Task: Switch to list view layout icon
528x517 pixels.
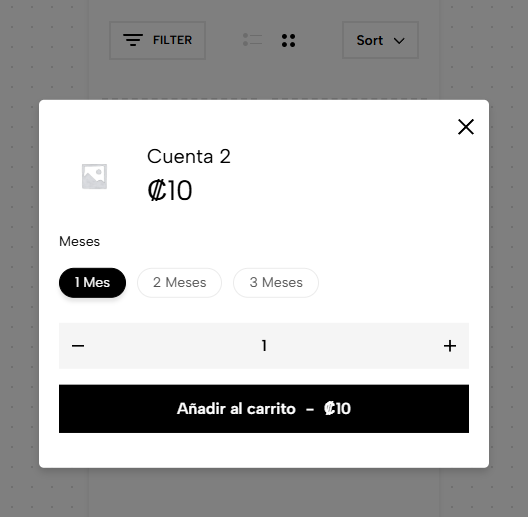Action: click(x=252, y=40)
